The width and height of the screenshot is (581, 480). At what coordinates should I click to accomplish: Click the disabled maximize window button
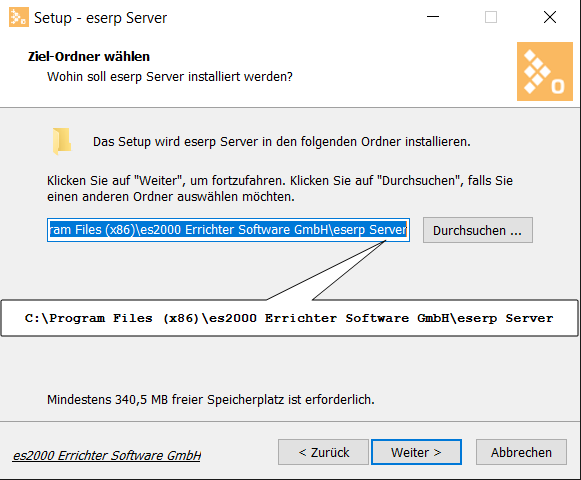coord(491,17)
